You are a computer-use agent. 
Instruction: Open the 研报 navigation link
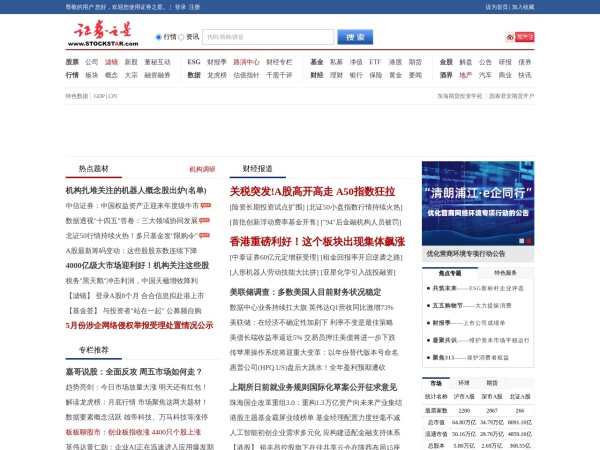coord(505,62)
